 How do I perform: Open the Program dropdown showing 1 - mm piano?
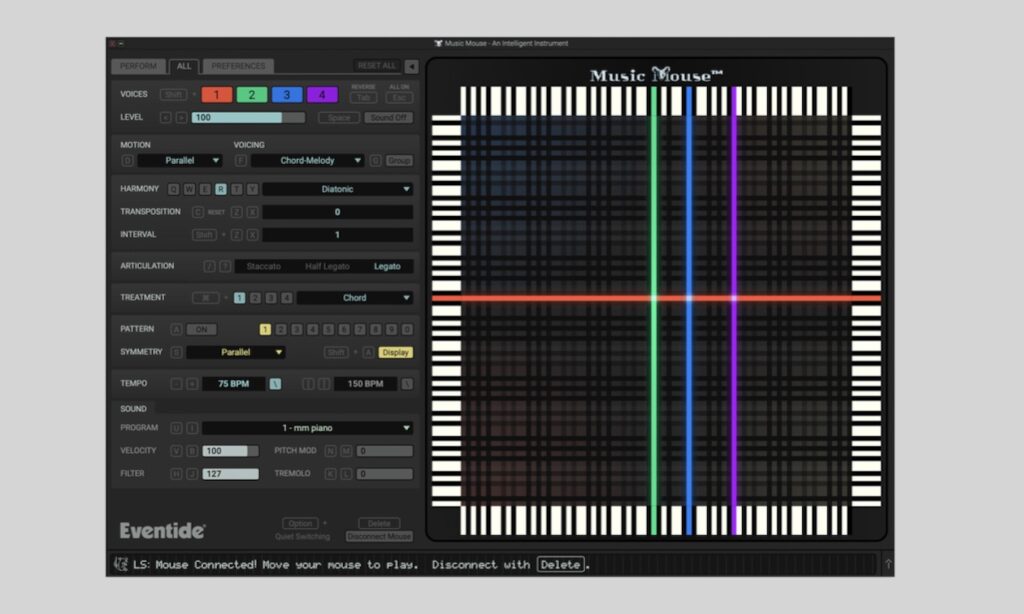click(x=303, y=427)
